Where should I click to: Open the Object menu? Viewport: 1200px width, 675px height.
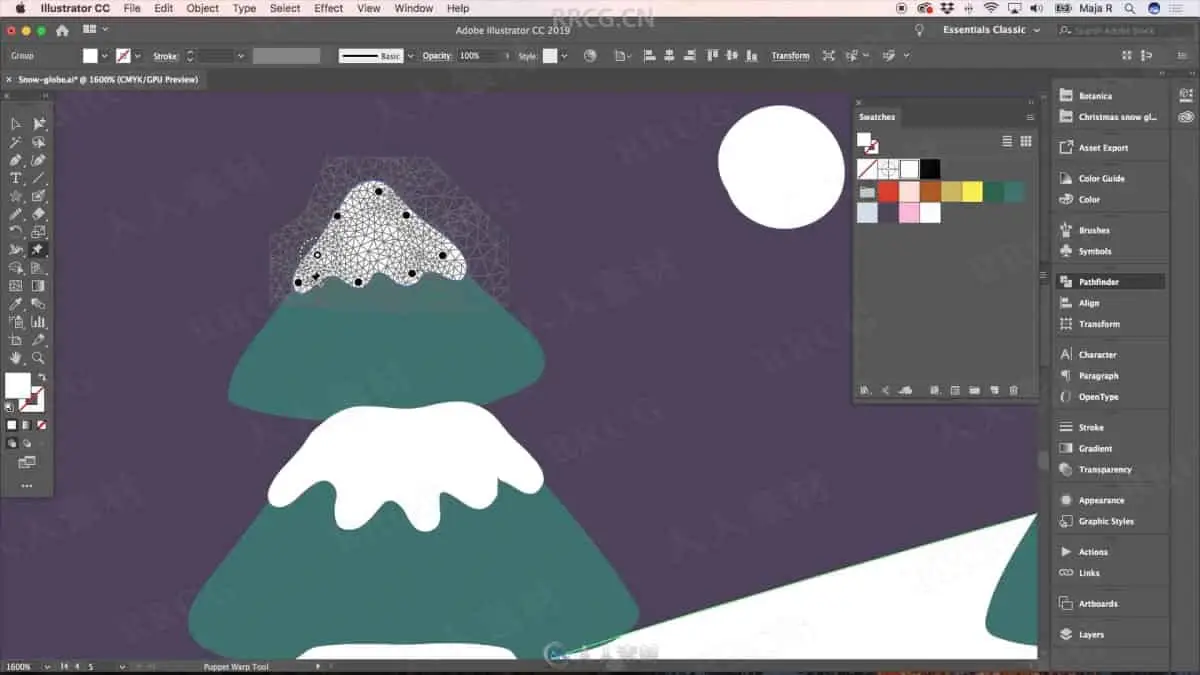point(202,8)
